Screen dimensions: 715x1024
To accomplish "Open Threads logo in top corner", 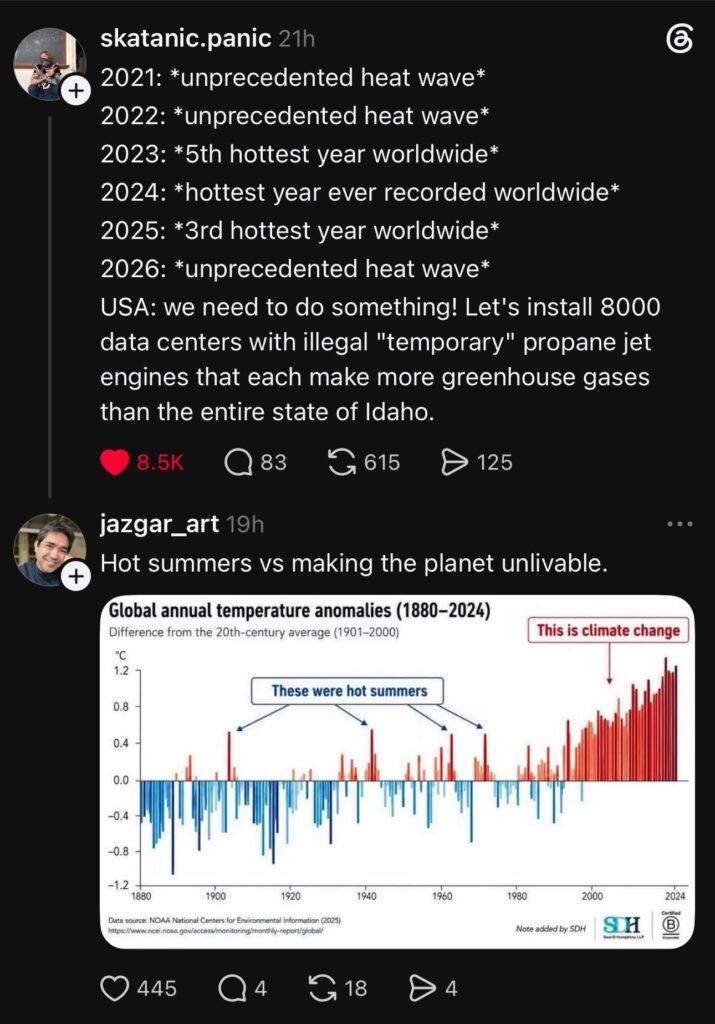I will click(679, 40).
